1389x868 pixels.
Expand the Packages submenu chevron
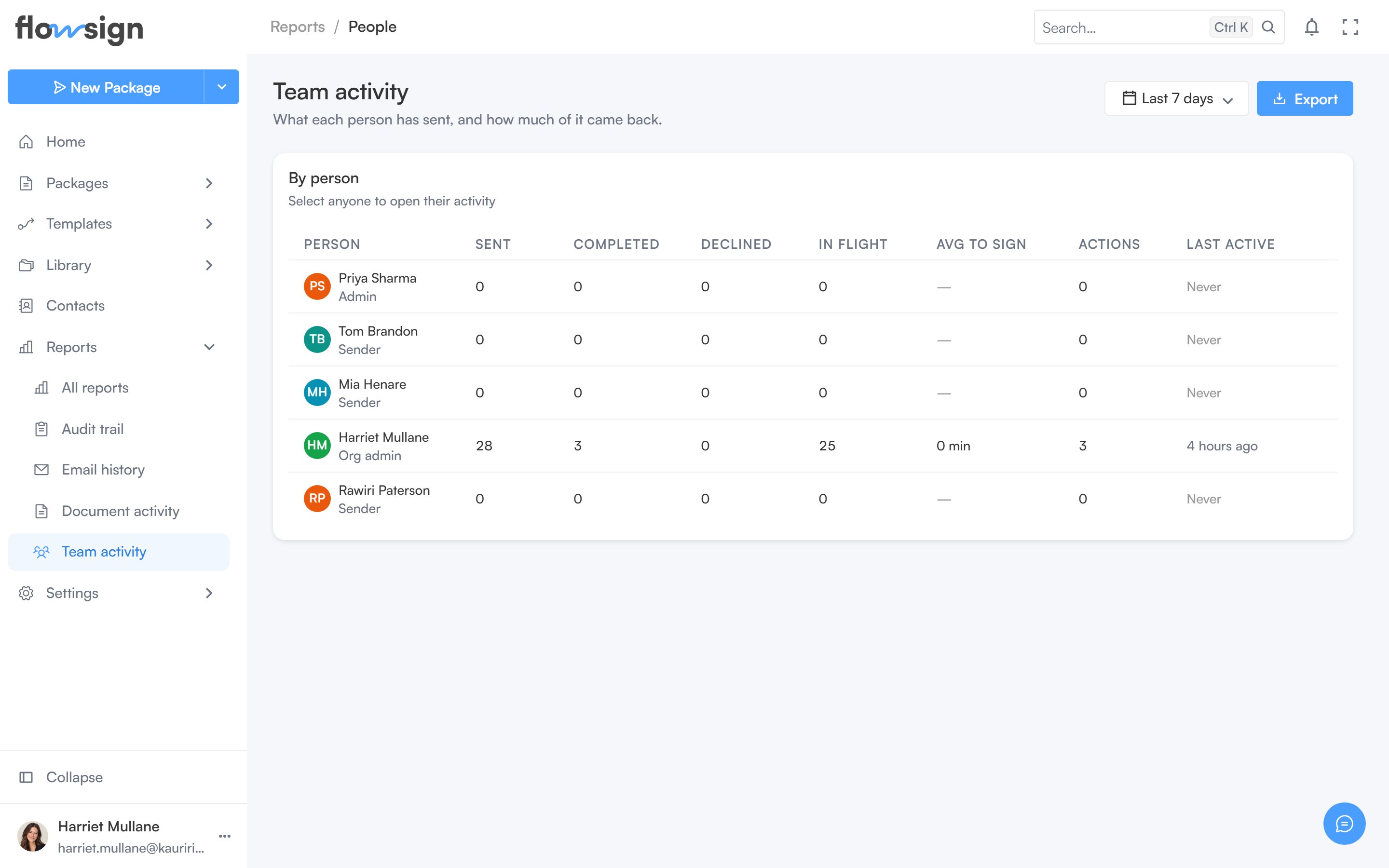(x=209, y=183)
